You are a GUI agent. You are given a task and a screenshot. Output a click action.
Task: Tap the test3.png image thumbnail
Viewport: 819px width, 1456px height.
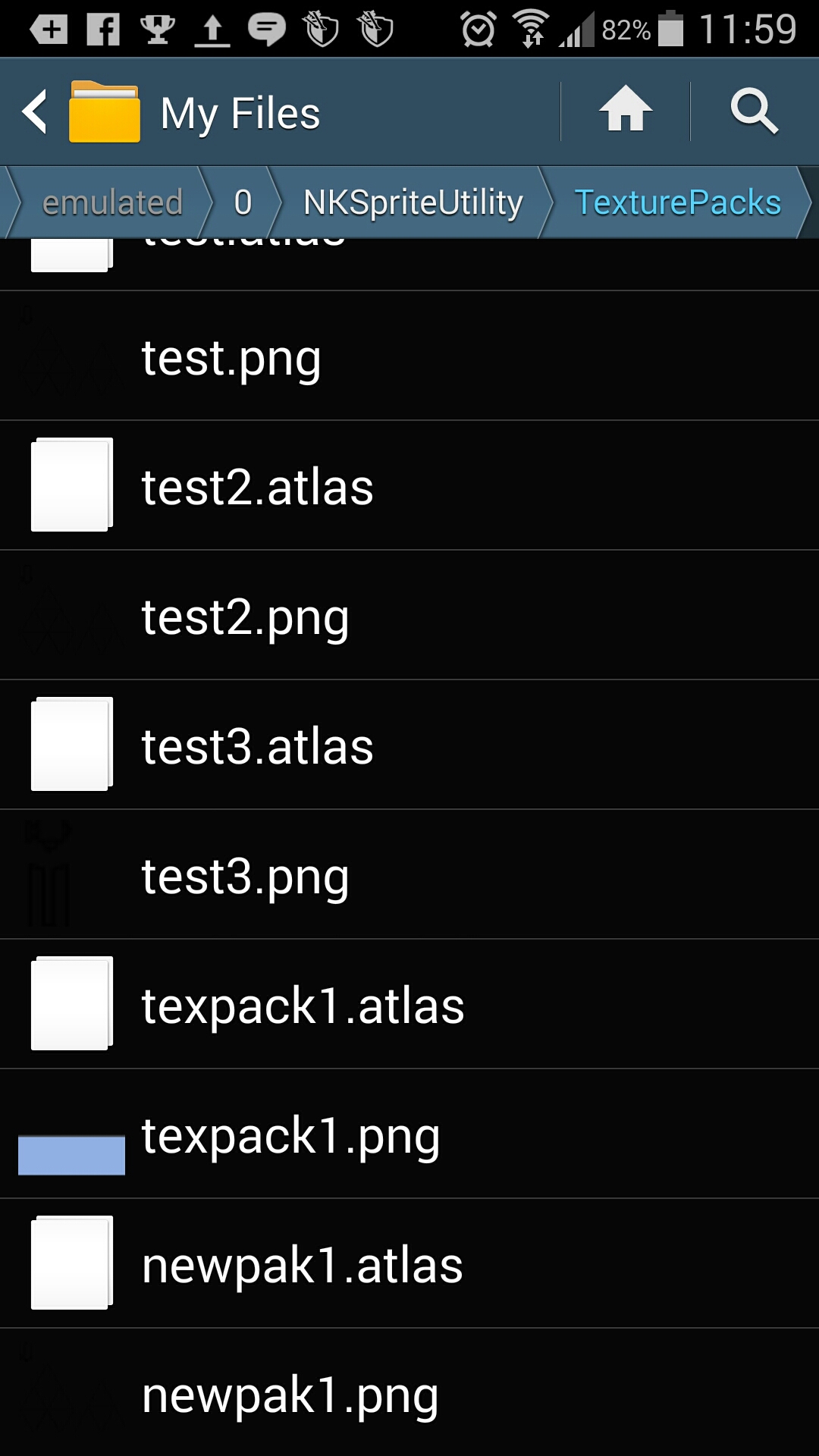click(x=49, y=874)
